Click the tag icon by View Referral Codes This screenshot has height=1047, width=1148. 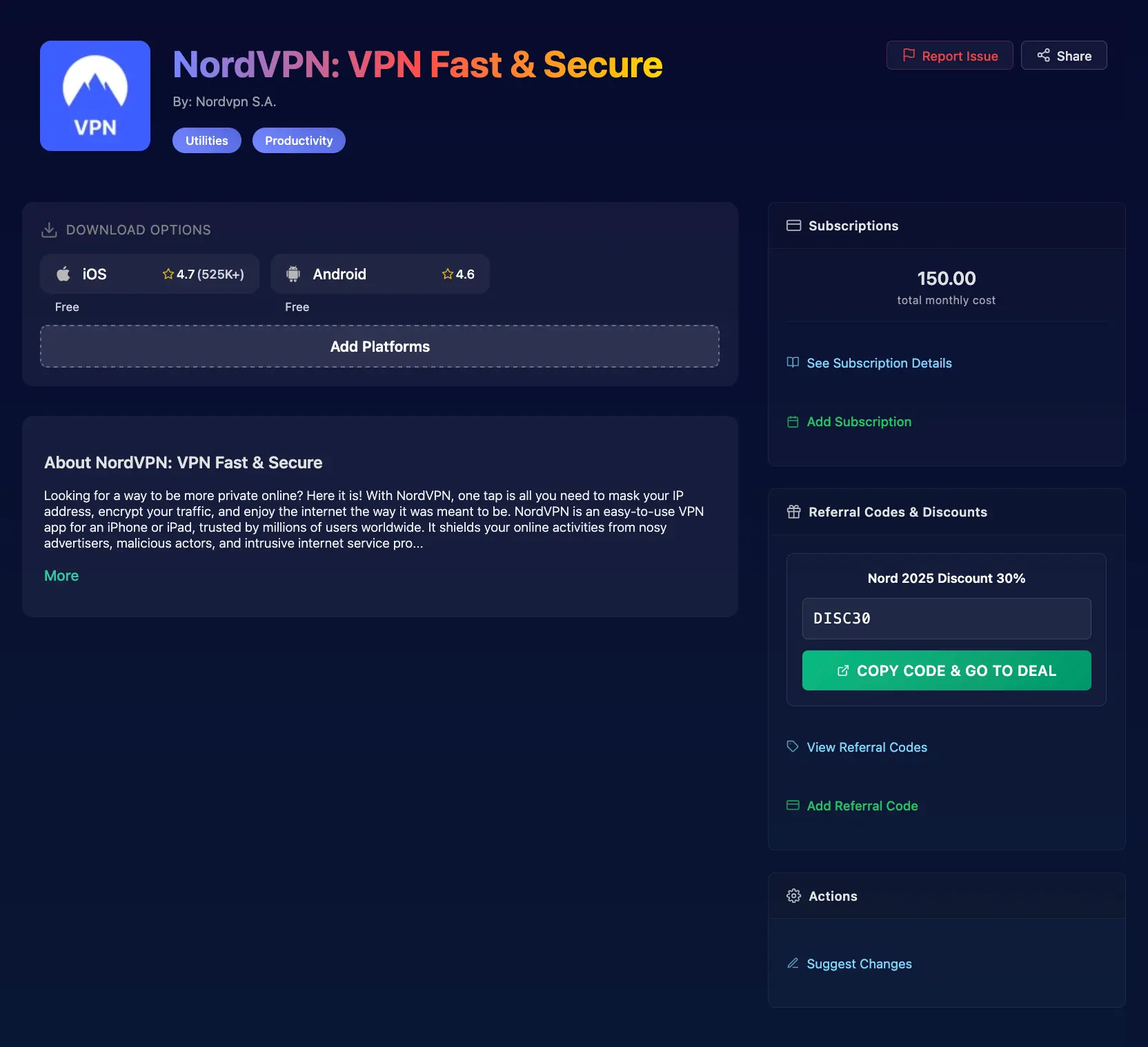pyautogui.click(x=793, y=747)
